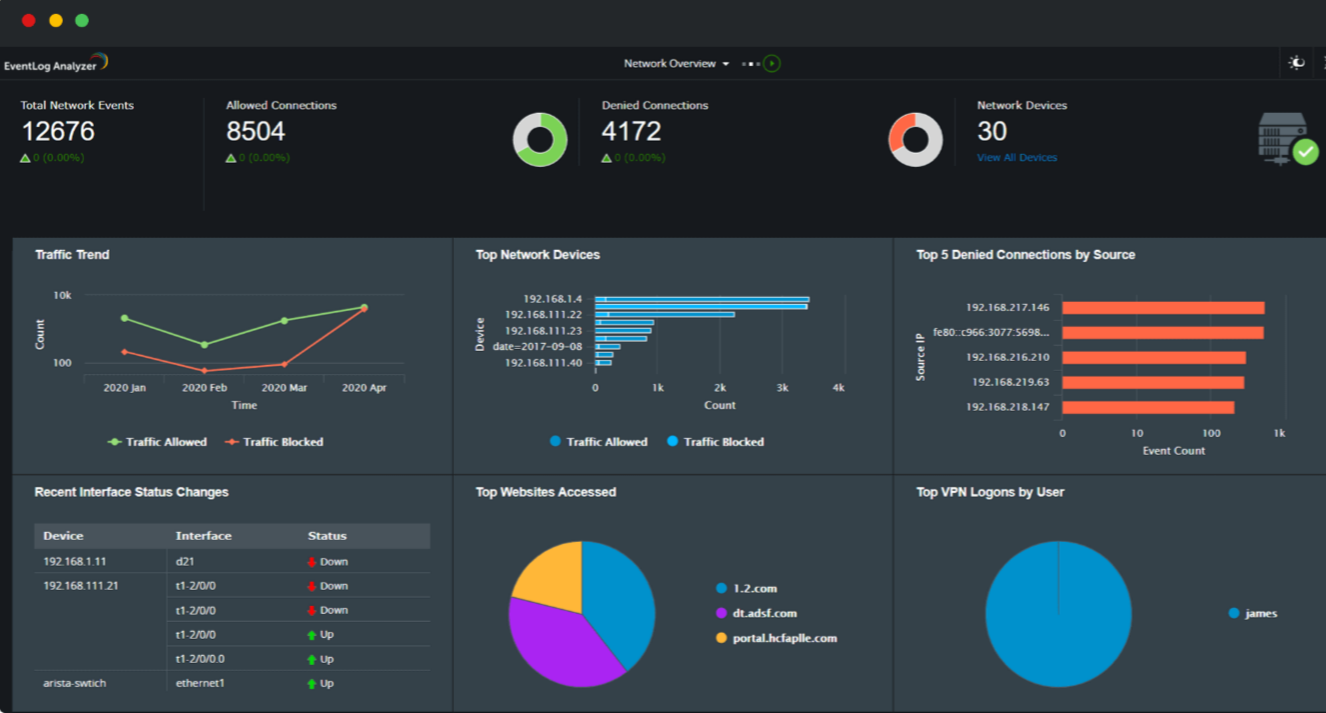Click the james VPN logons pie chart
Screen dimensions: 1326x713
point(1058,614)
